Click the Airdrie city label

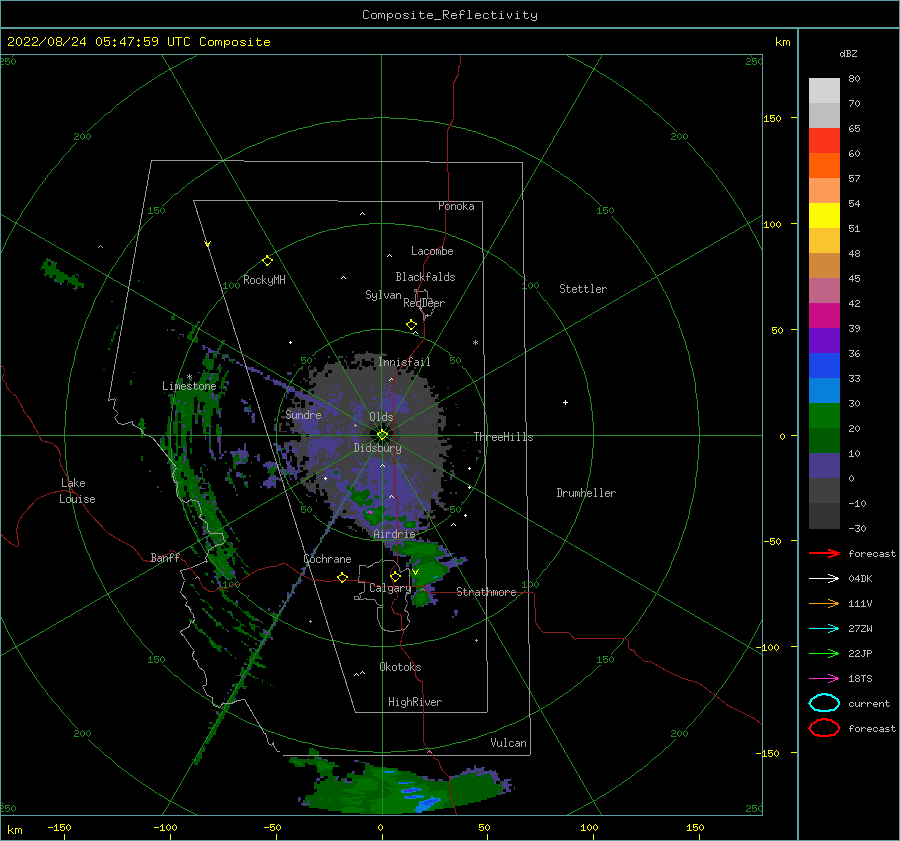(394, 534)
